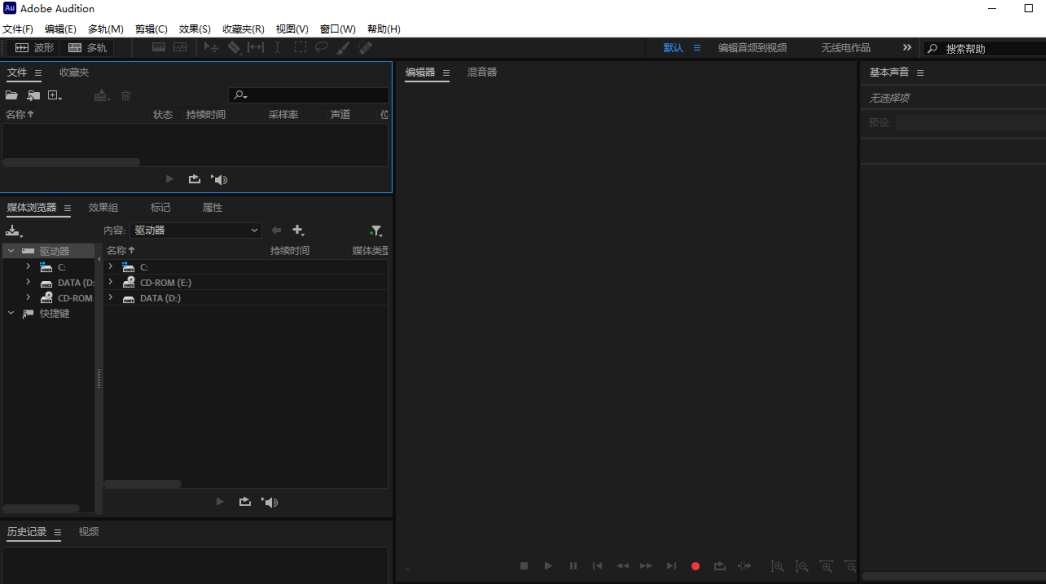This screenshot has width=1046, height=584.
Task: Choose the 默认 workspace
Action: (x=673, y=47)
